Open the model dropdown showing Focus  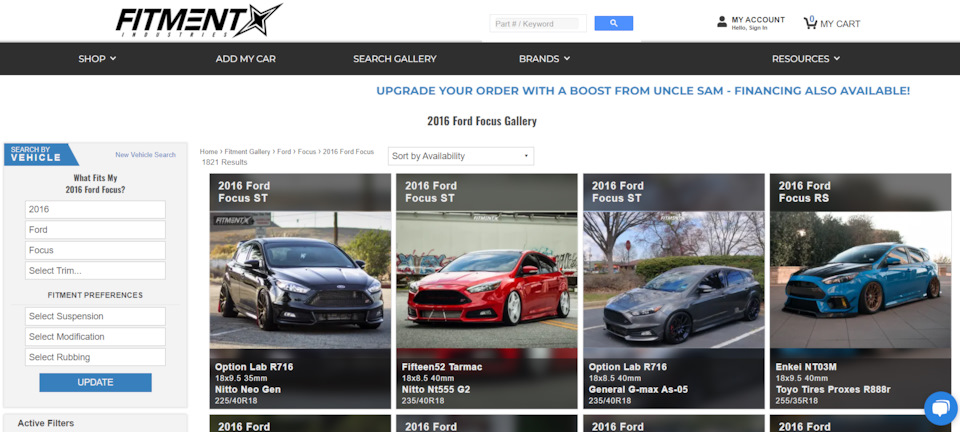click(x=96, y=250)
